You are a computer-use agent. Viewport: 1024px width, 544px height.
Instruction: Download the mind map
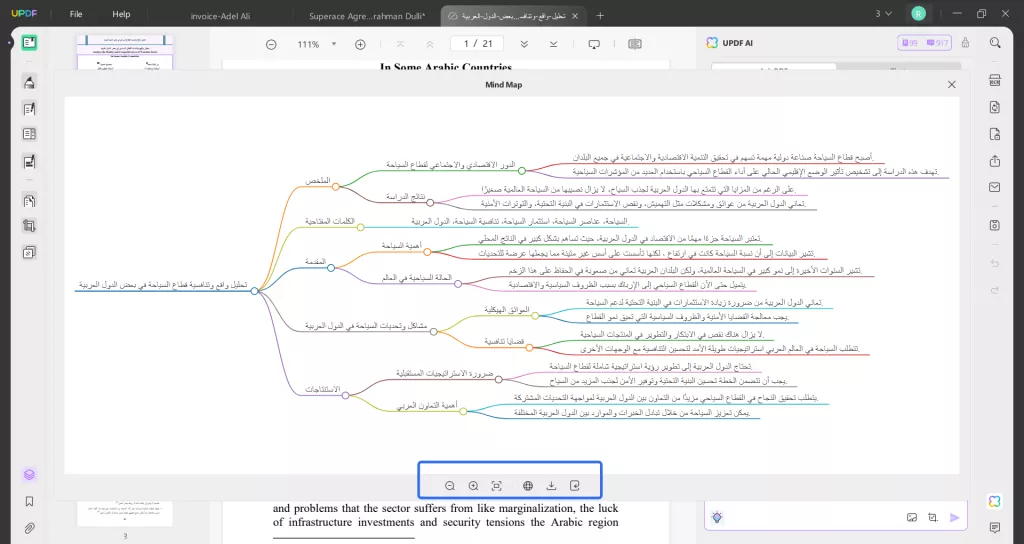[x=551, y=486]
